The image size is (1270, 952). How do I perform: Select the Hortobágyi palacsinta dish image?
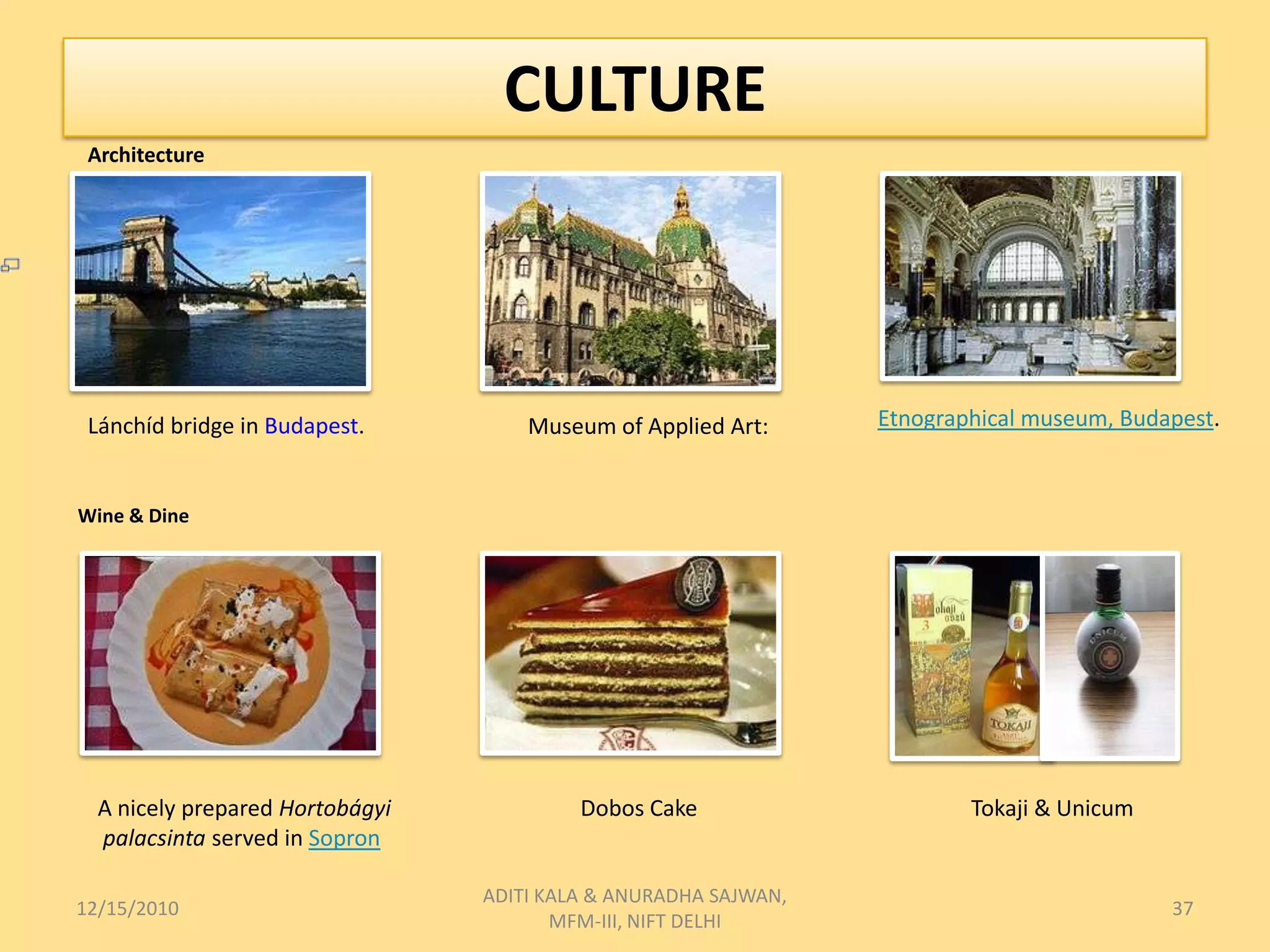click(x=230, y=653)
